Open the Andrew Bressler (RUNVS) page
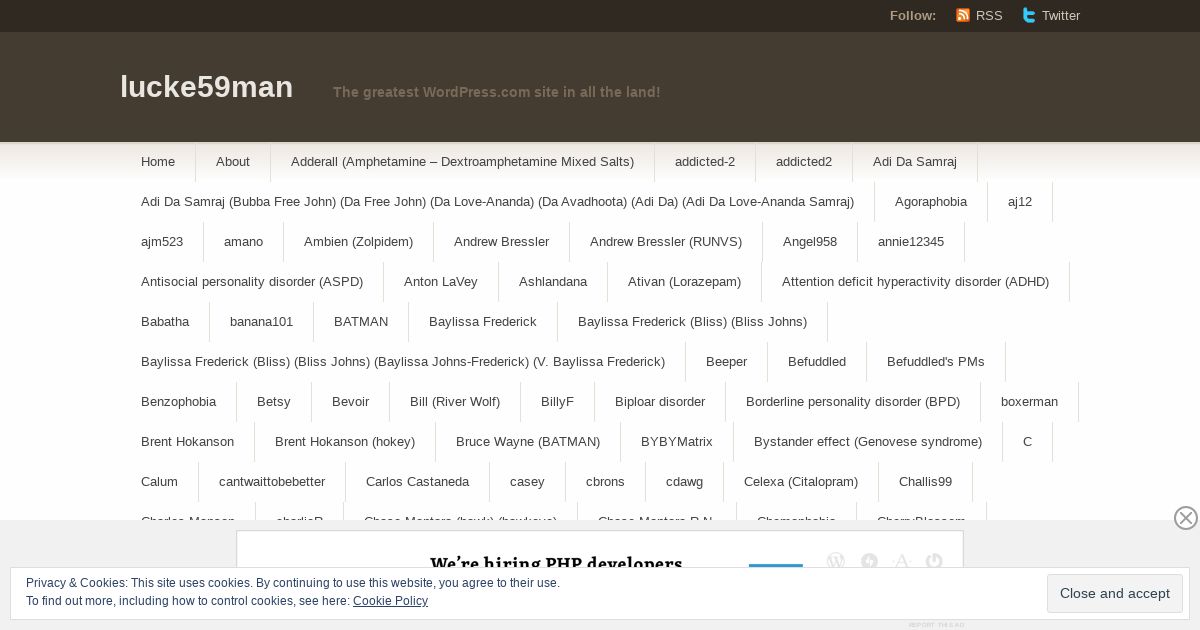The image size is (1200, 630). (x=666, y=241)
